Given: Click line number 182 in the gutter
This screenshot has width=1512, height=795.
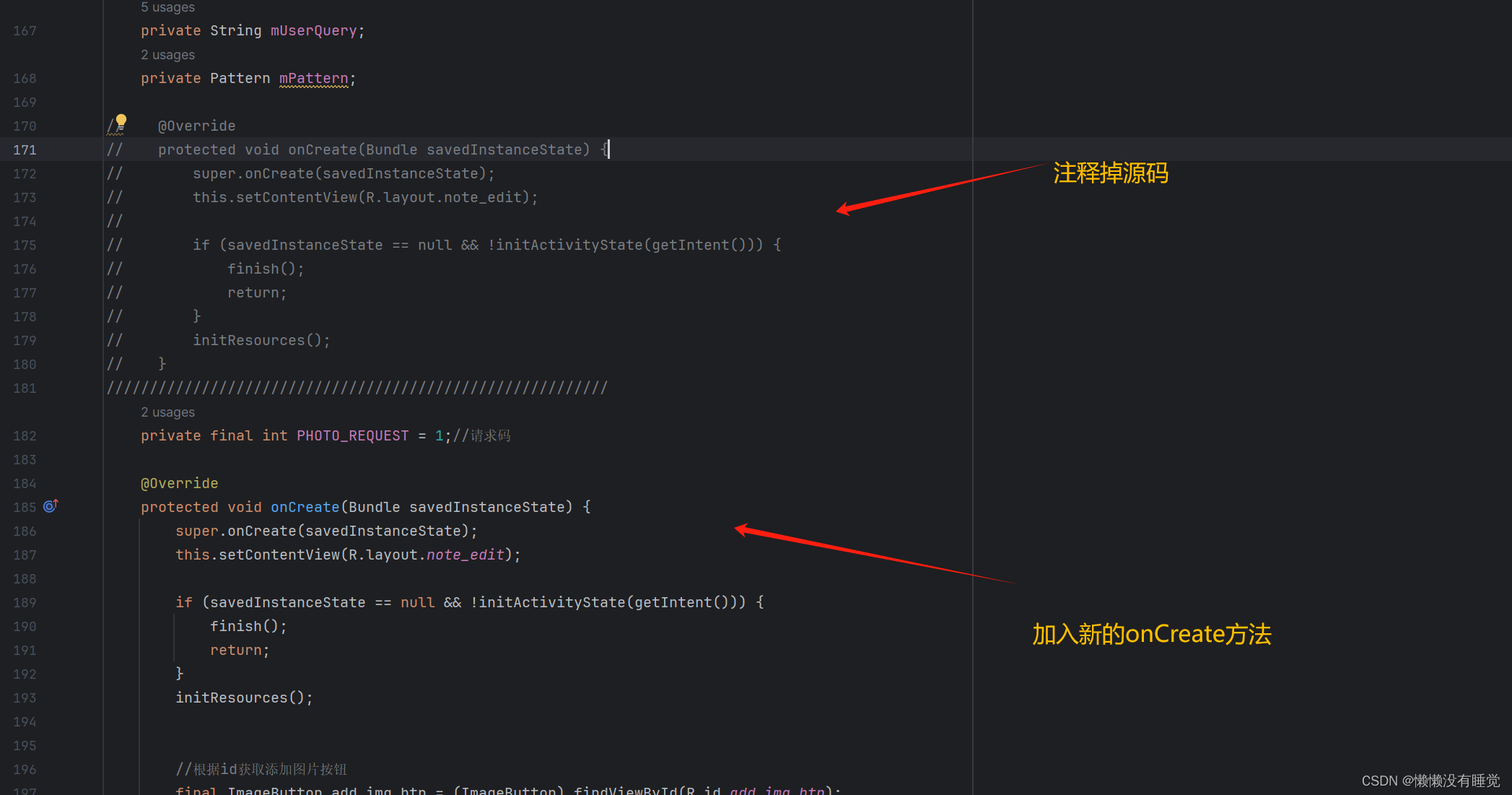Looking at the screenshot, I should [25, 435].
